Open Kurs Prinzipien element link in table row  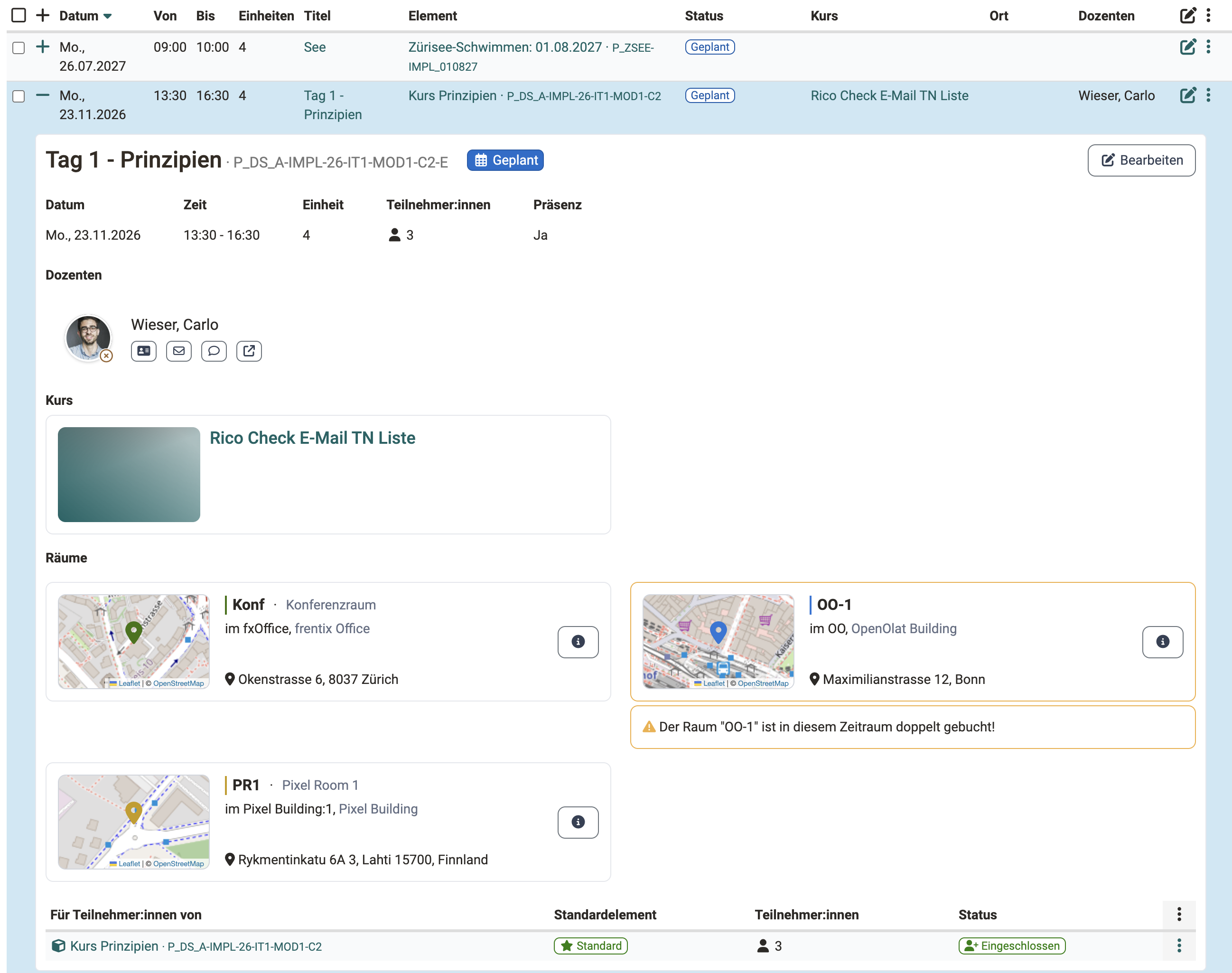coord(534,96)
